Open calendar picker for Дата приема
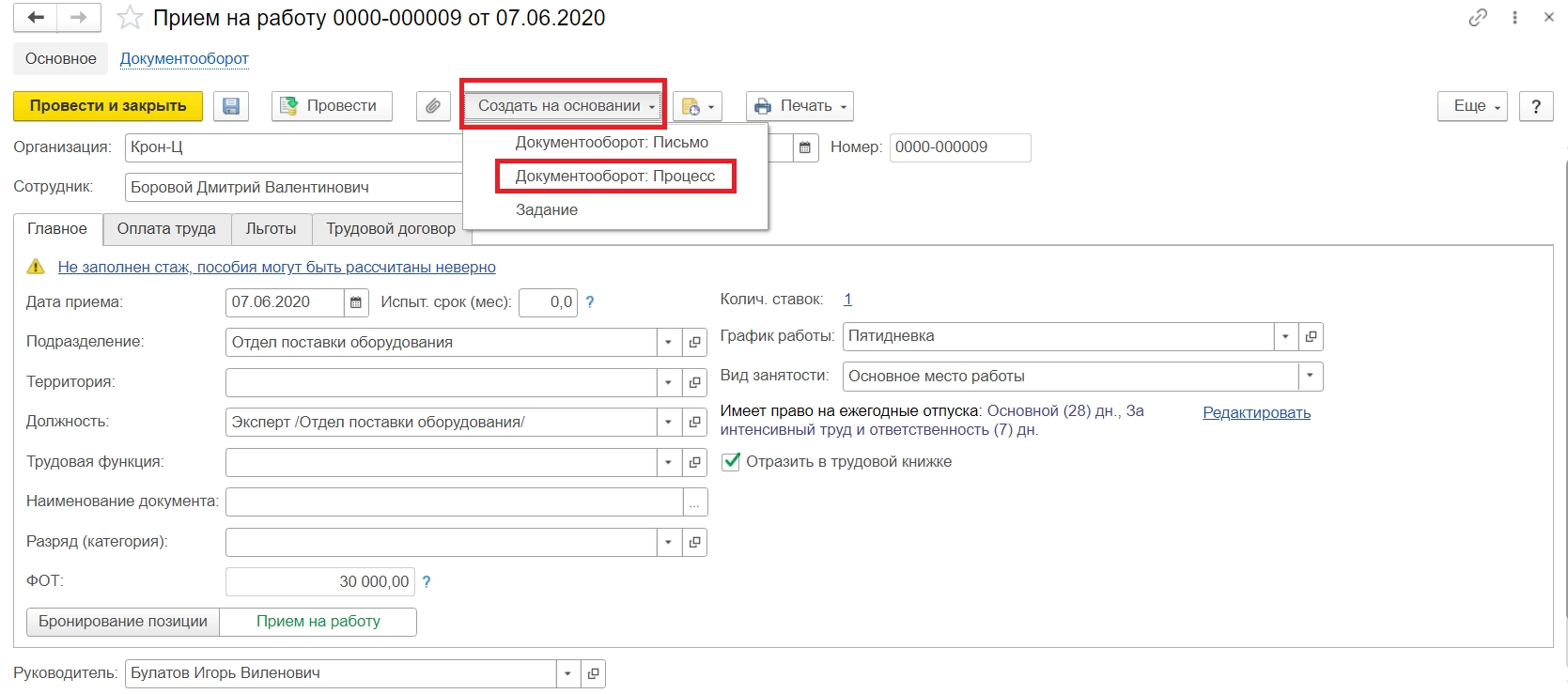Viewport: 1568px width, 694px height. (356, 302)
